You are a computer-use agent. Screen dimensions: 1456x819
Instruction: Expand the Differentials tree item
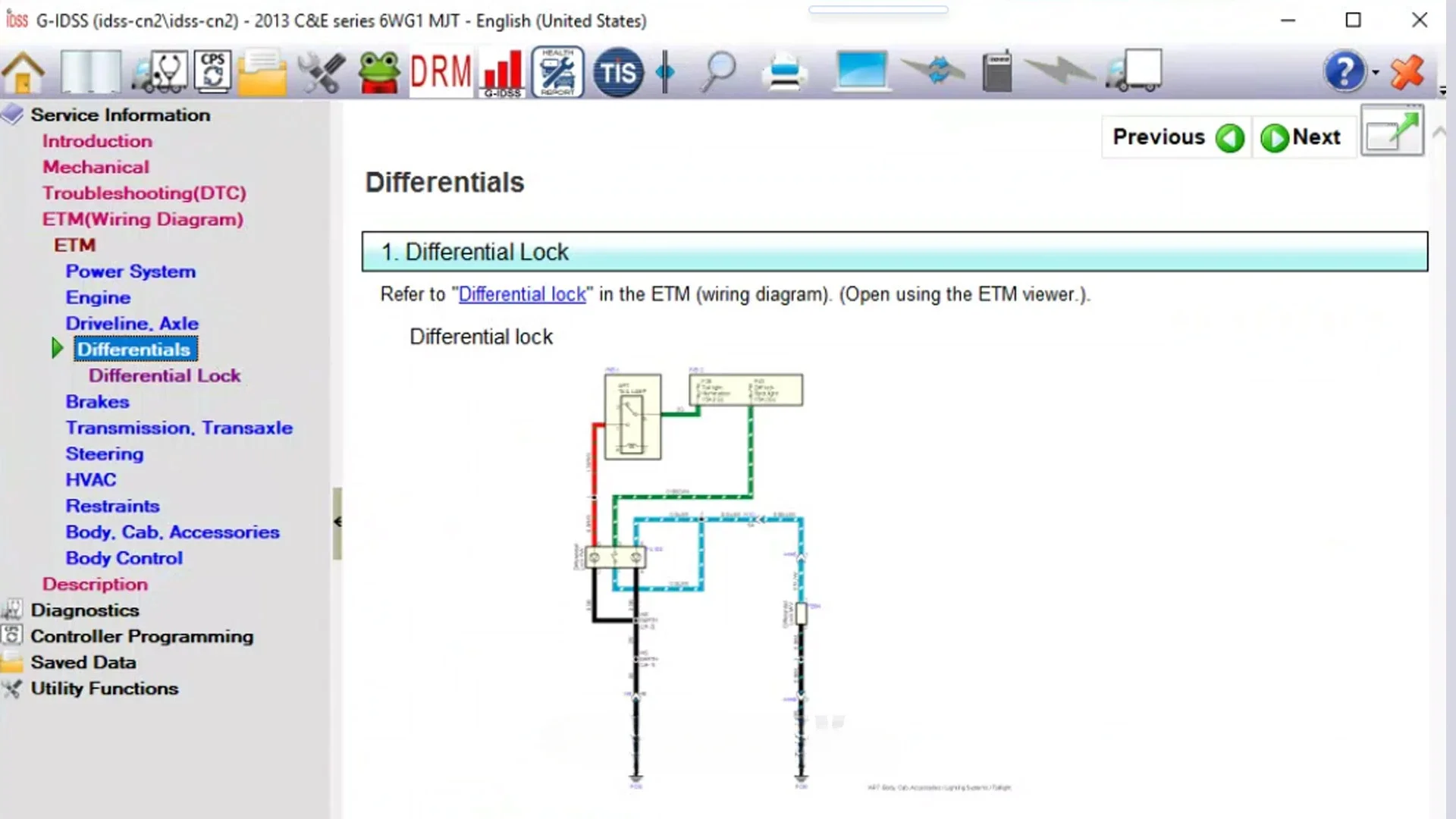[x=57, y=348]
